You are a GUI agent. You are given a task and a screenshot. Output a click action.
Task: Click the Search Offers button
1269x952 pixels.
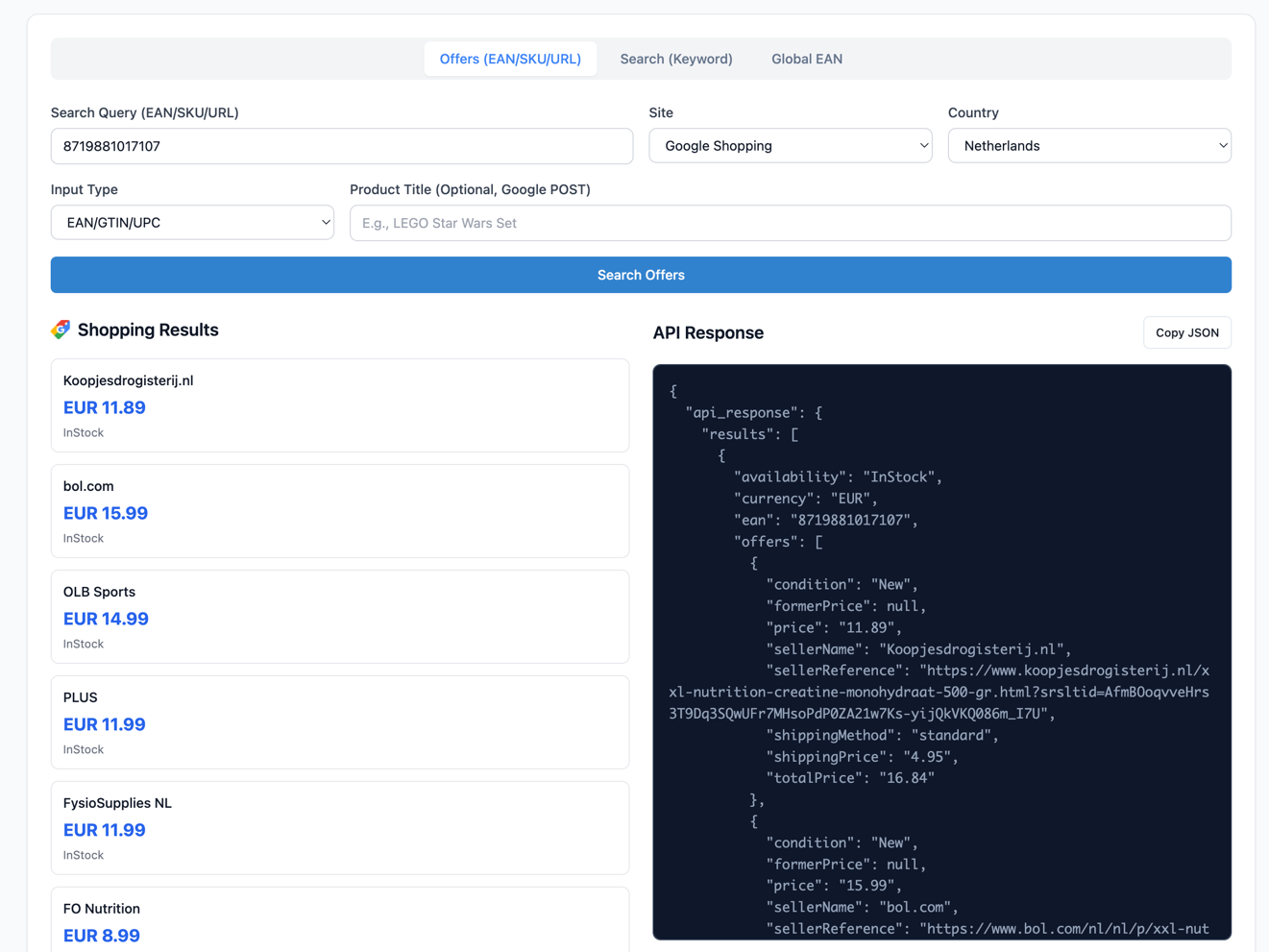pyautogui.click(x=641, y=275)
